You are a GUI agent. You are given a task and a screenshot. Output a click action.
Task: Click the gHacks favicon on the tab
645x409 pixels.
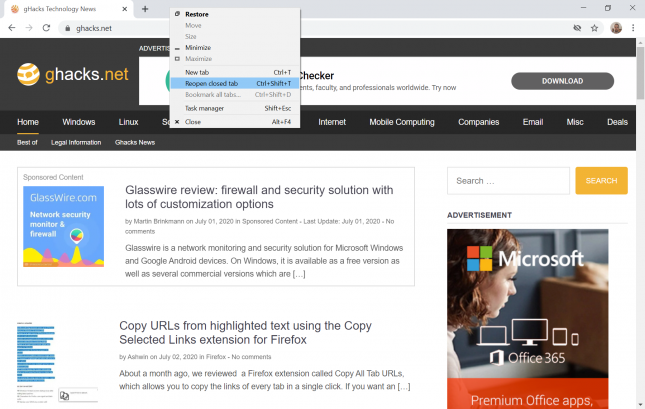click(14, 9)
